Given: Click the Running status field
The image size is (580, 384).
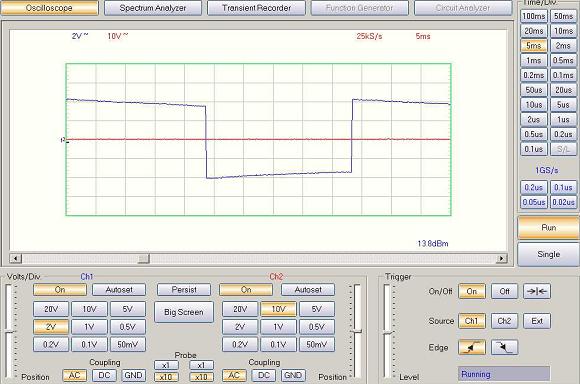Looking at the screenshot, I should 503,374.
